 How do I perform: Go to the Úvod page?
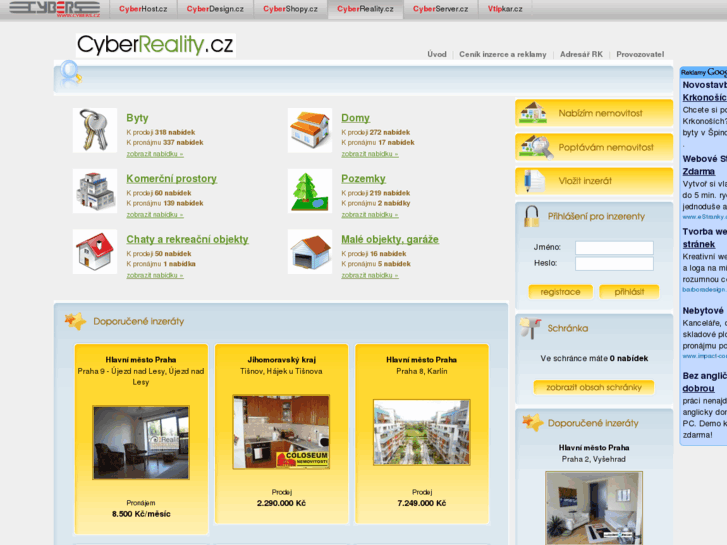tap(437, 54)
